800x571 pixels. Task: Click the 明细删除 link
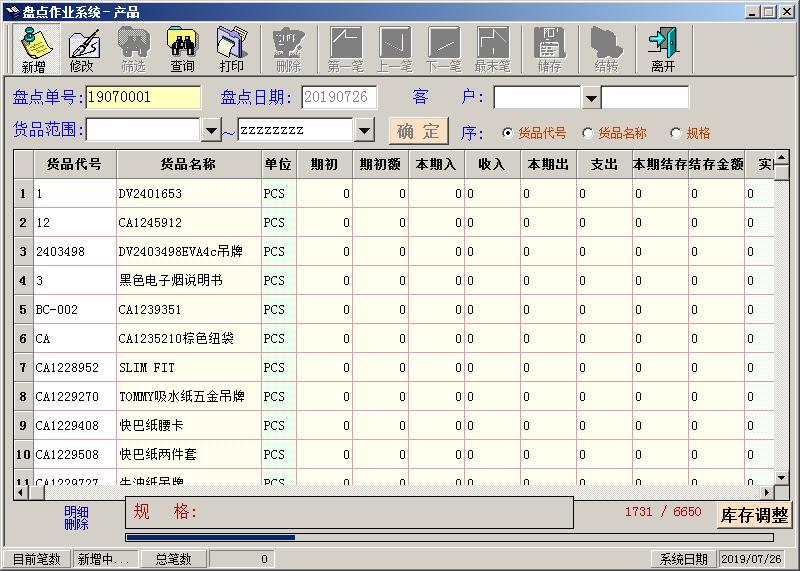coord(77,517)
